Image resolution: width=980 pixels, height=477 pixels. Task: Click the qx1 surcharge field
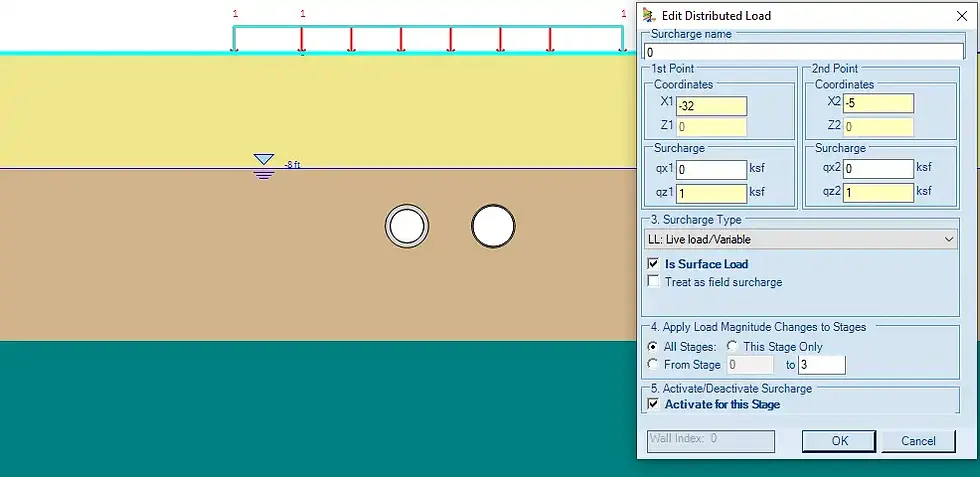(x=711, y=169)
